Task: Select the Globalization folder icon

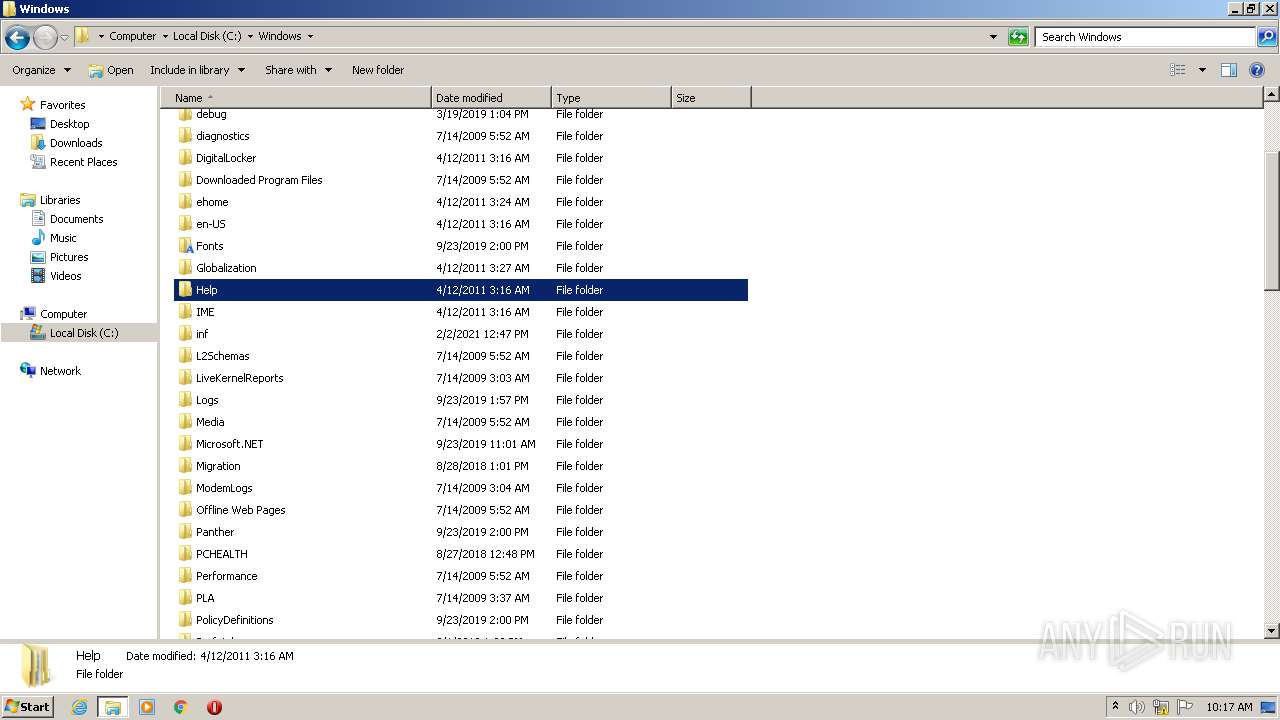Action: point(185,268)
